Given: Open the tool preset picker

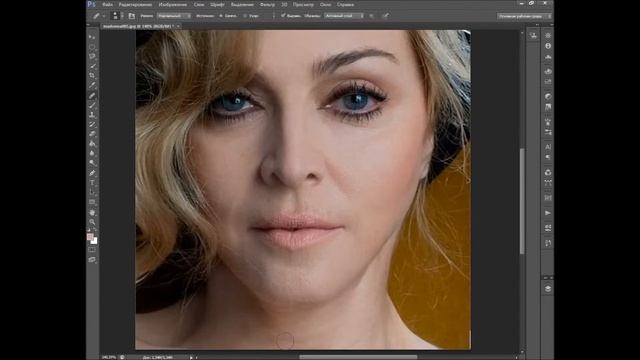Looking at the screenshot, I should (x=98, y=16).
